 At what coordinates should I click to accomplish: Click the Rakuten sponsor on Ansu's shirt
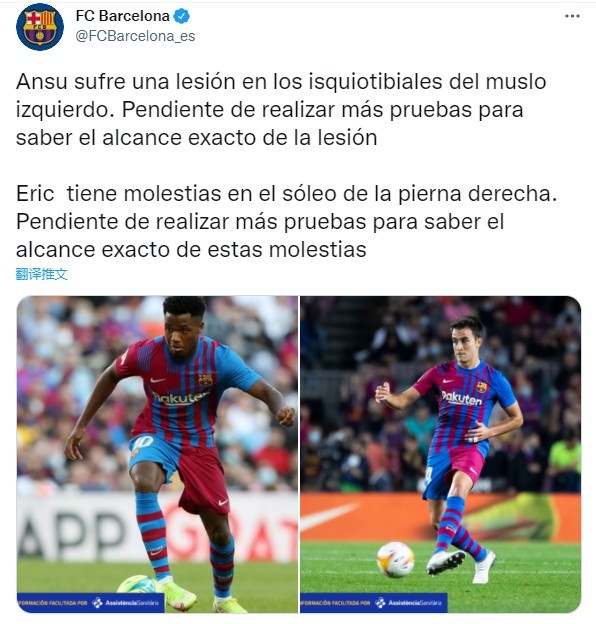(180, 397)
